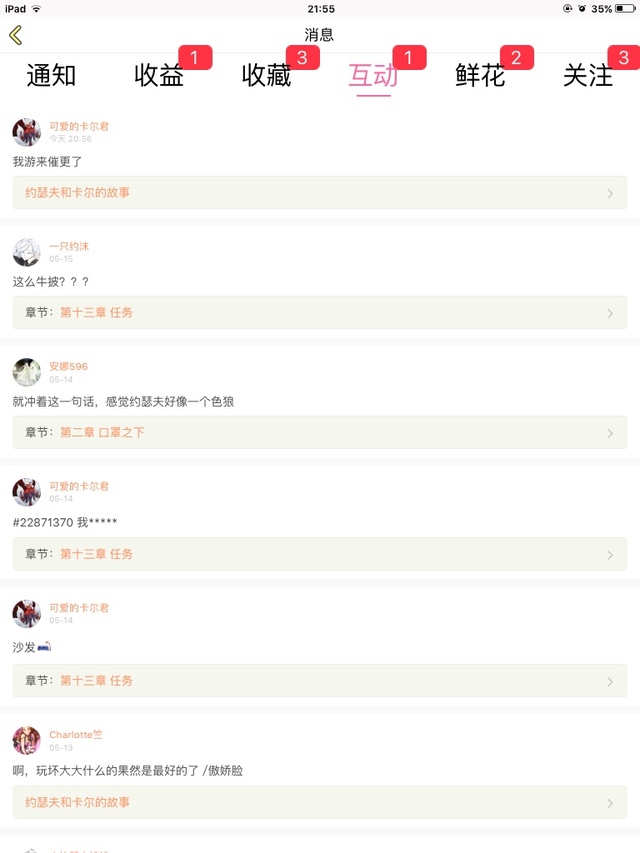Tap the battery icon in status bar
The width and height of the screenshot is (640, 853).
click(x=626, y=8)
